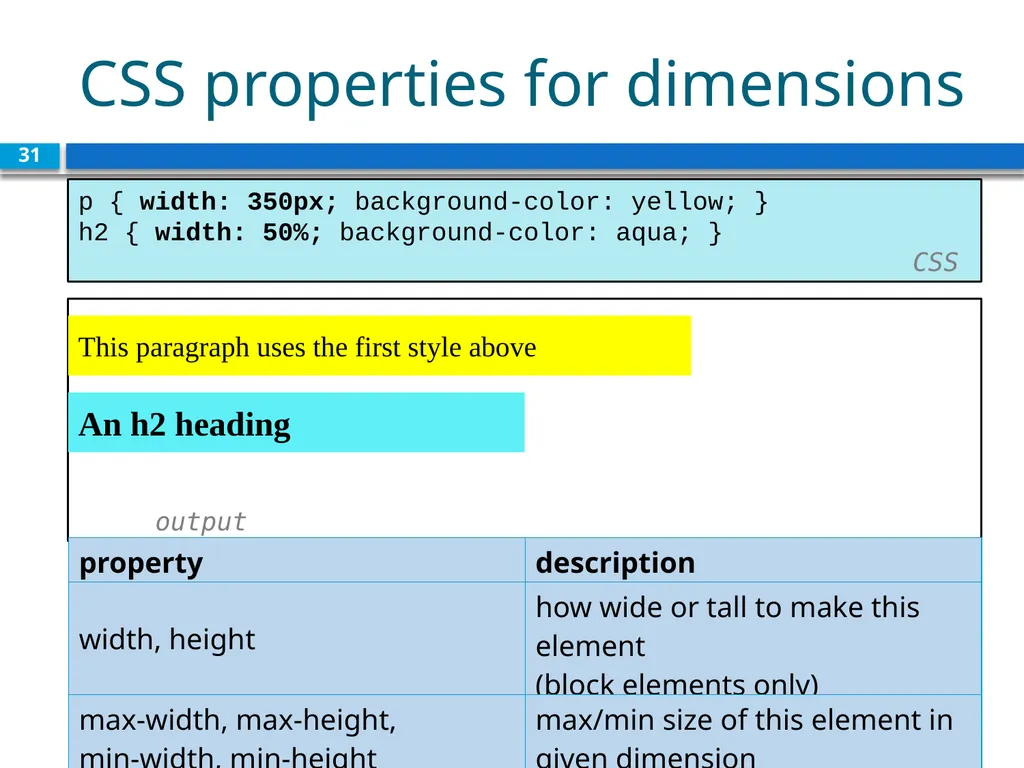The image size is (1024, 768).
Task: Click the 'property' table header
Action: 297,561
